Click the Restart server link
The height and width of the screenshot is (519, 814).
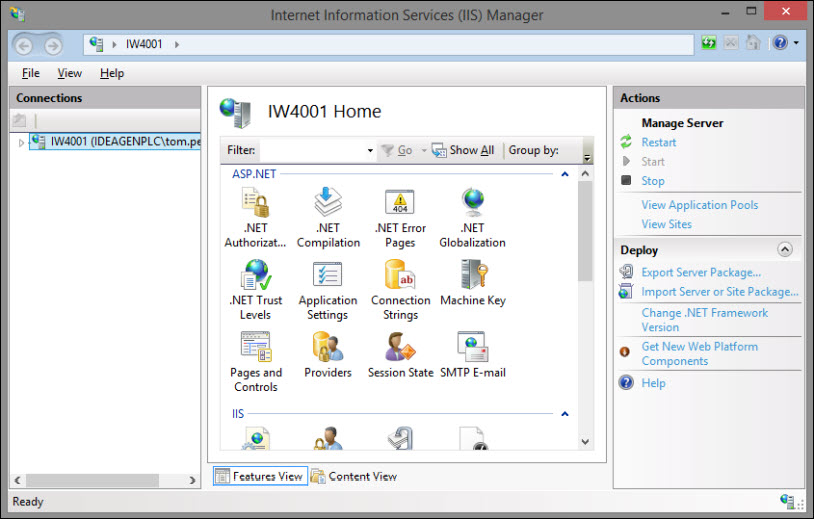[658, 142]
